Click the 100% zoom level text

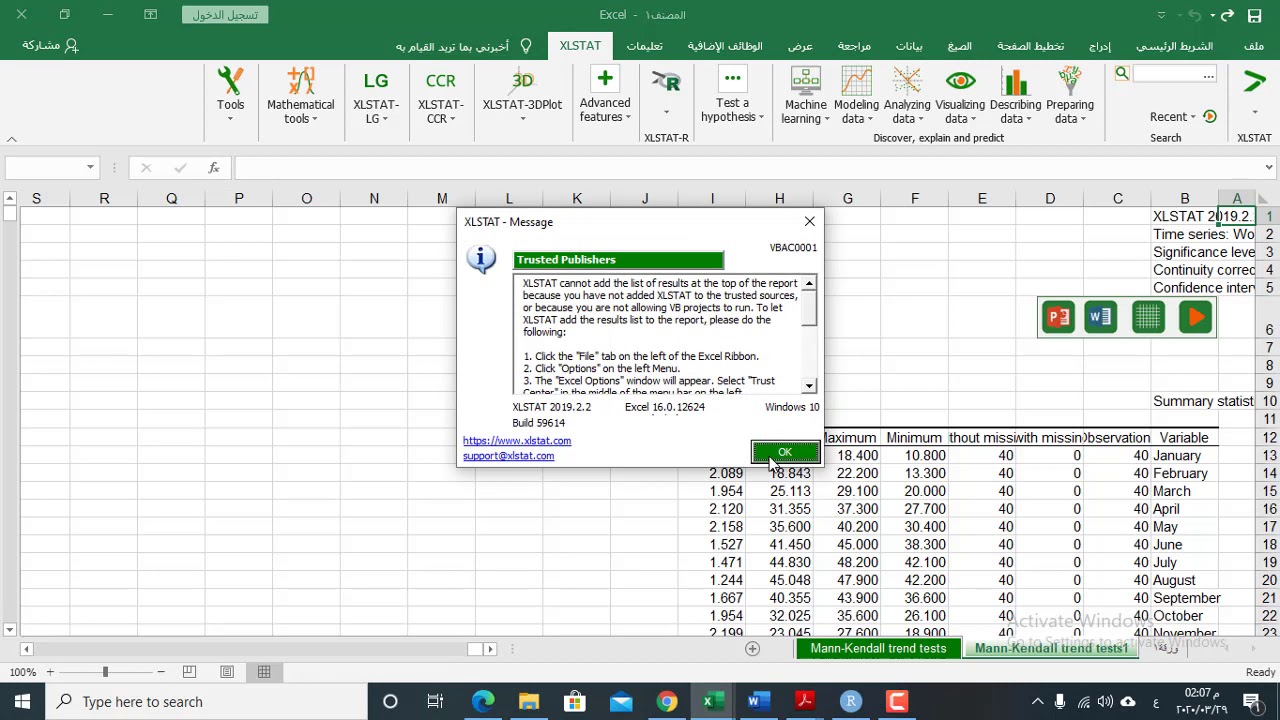click(22, 672)
